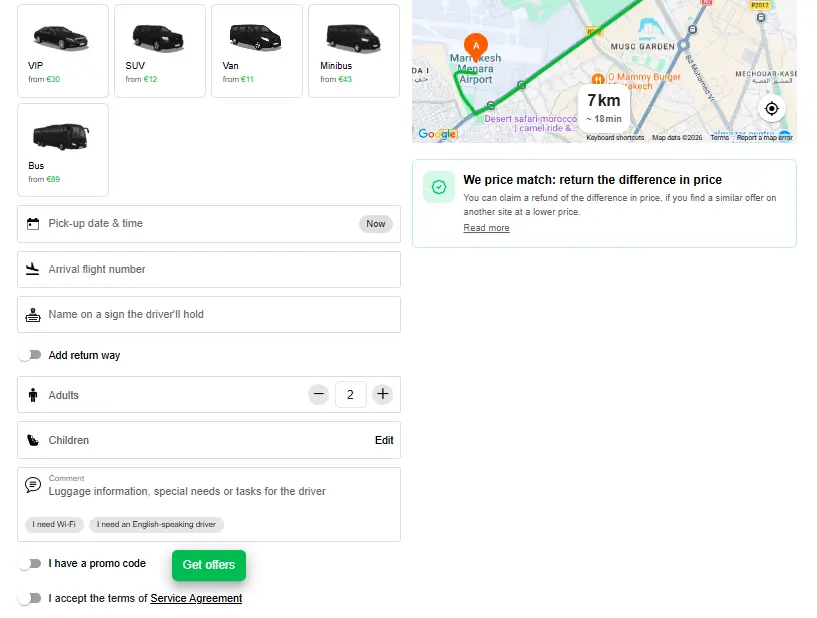Open the children editor via Edit

pyautogui.click(x=384, y=440)
